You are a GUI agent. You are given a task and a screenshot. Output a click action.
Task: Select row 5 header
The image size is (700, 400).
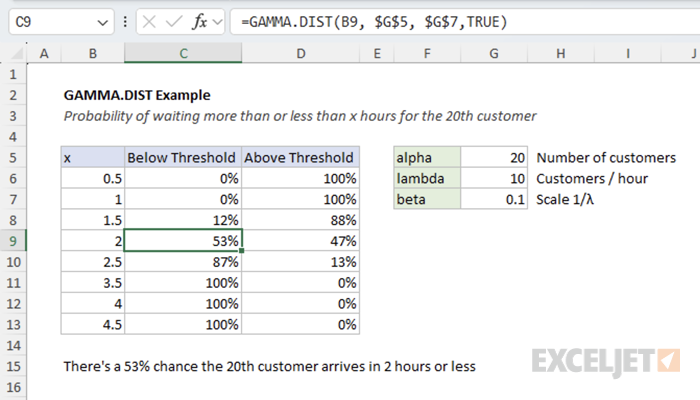tap(13, 158)
